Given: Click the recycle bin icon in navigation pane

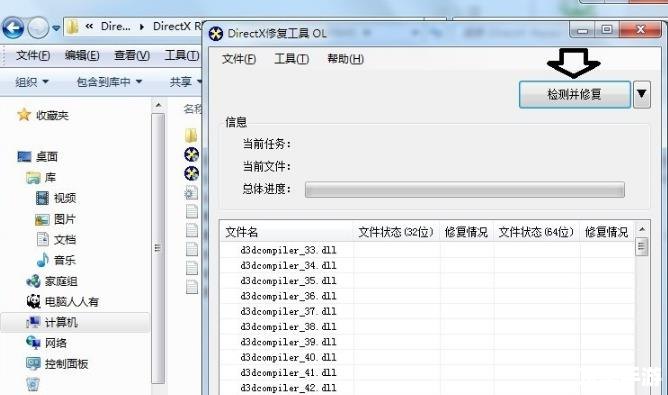Looking at the screenshot, I should click(33, 384).
